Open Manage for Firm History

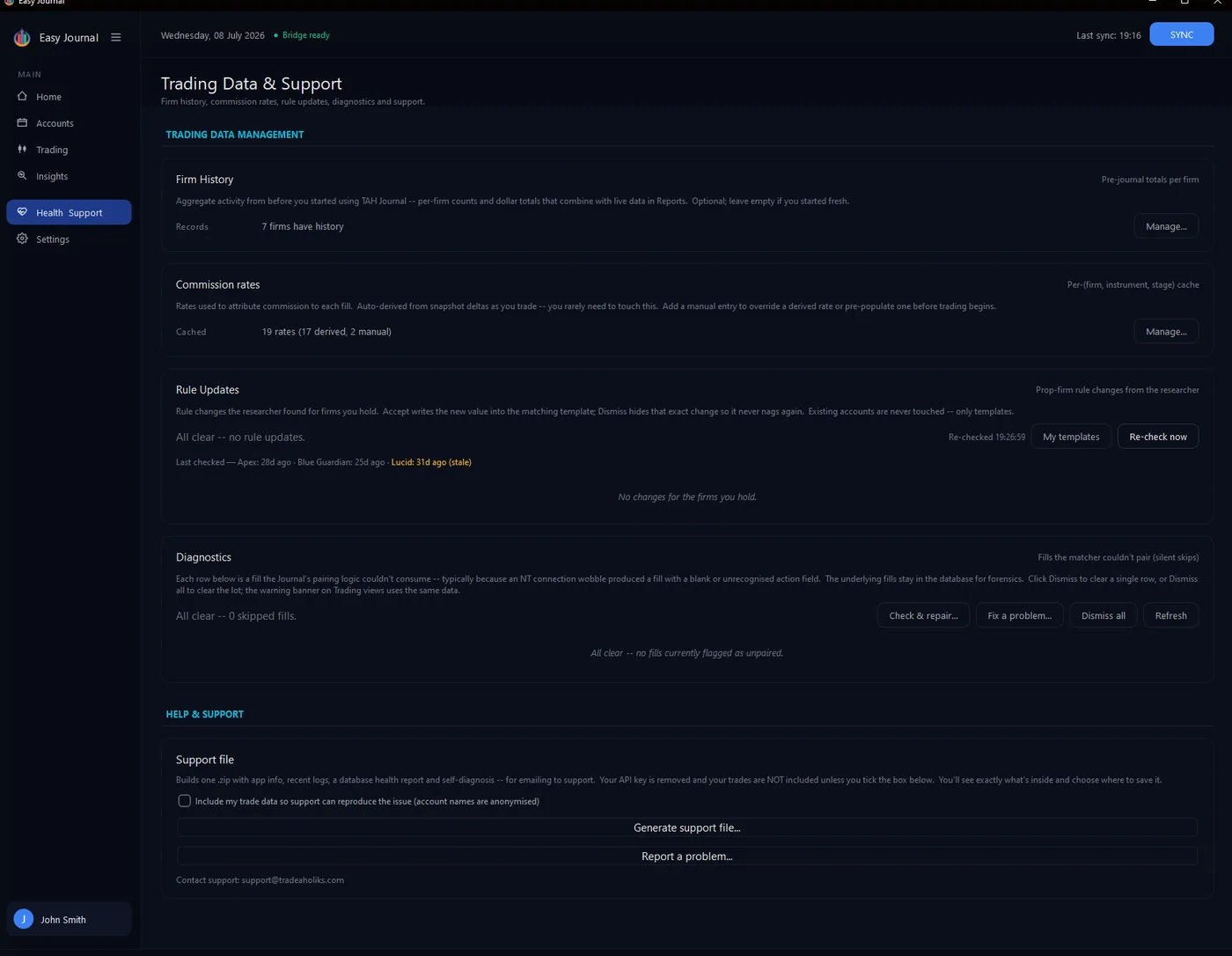click(1166, 226)
